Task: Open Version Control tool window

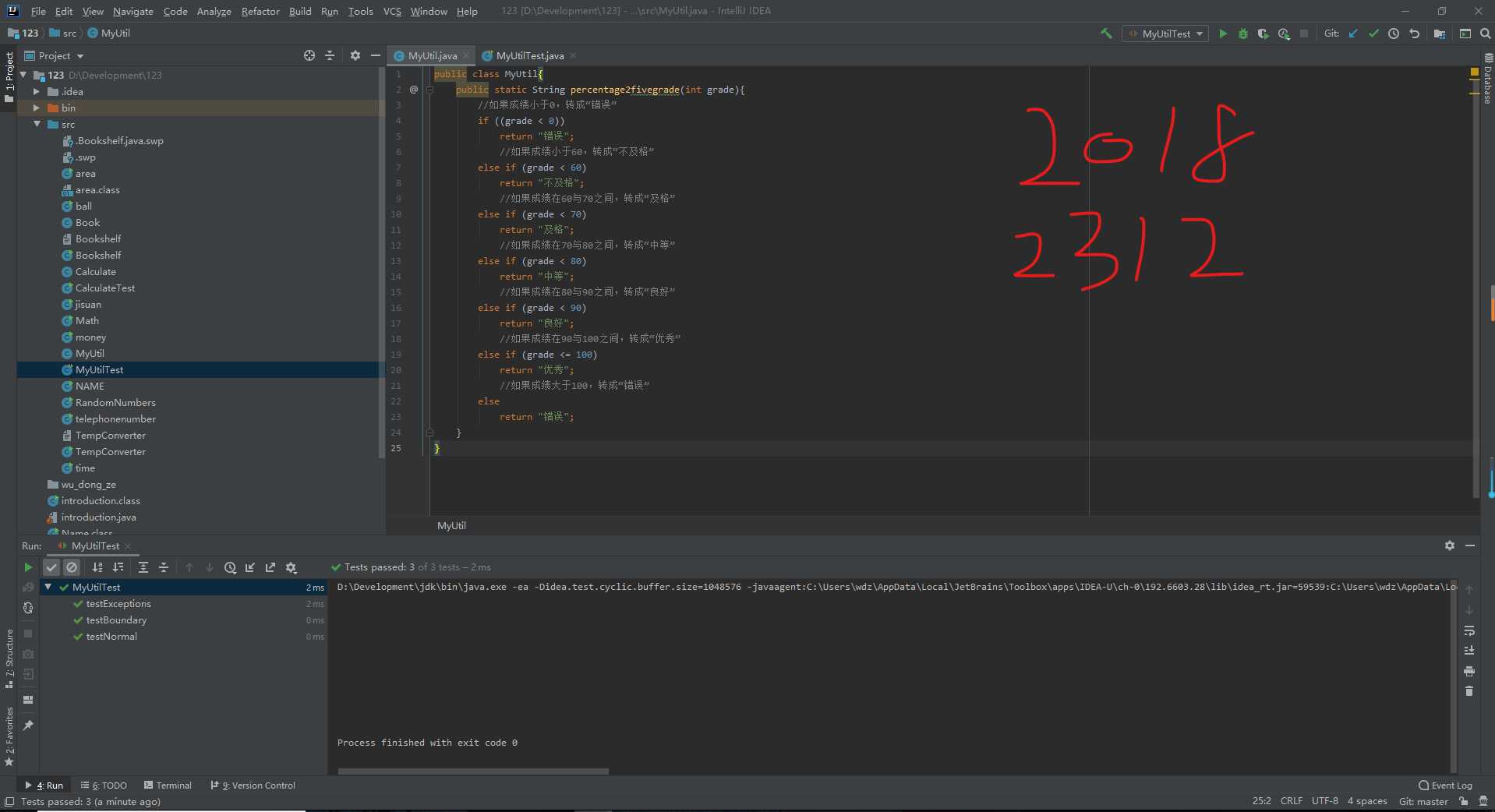Action: [x=253, y=786]
